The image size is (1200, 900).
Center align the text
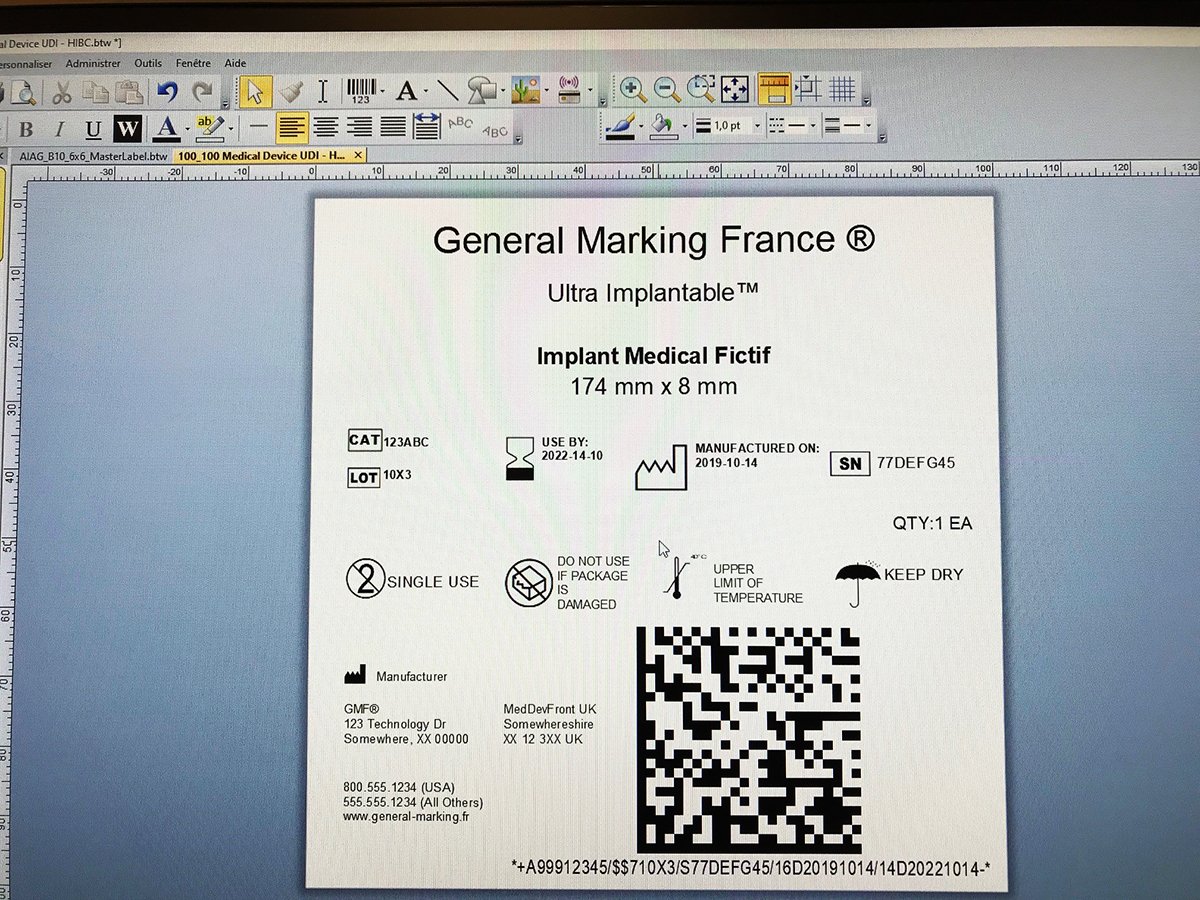[325, 127]
